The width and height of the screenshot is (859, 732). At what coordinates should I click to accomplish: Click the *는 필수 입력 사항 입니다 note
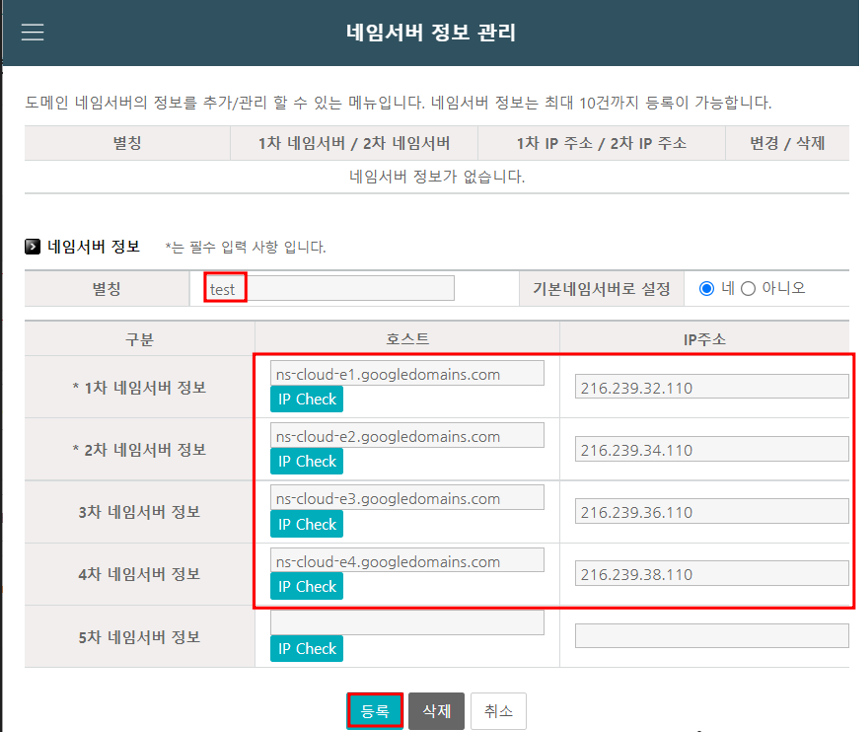246,247
